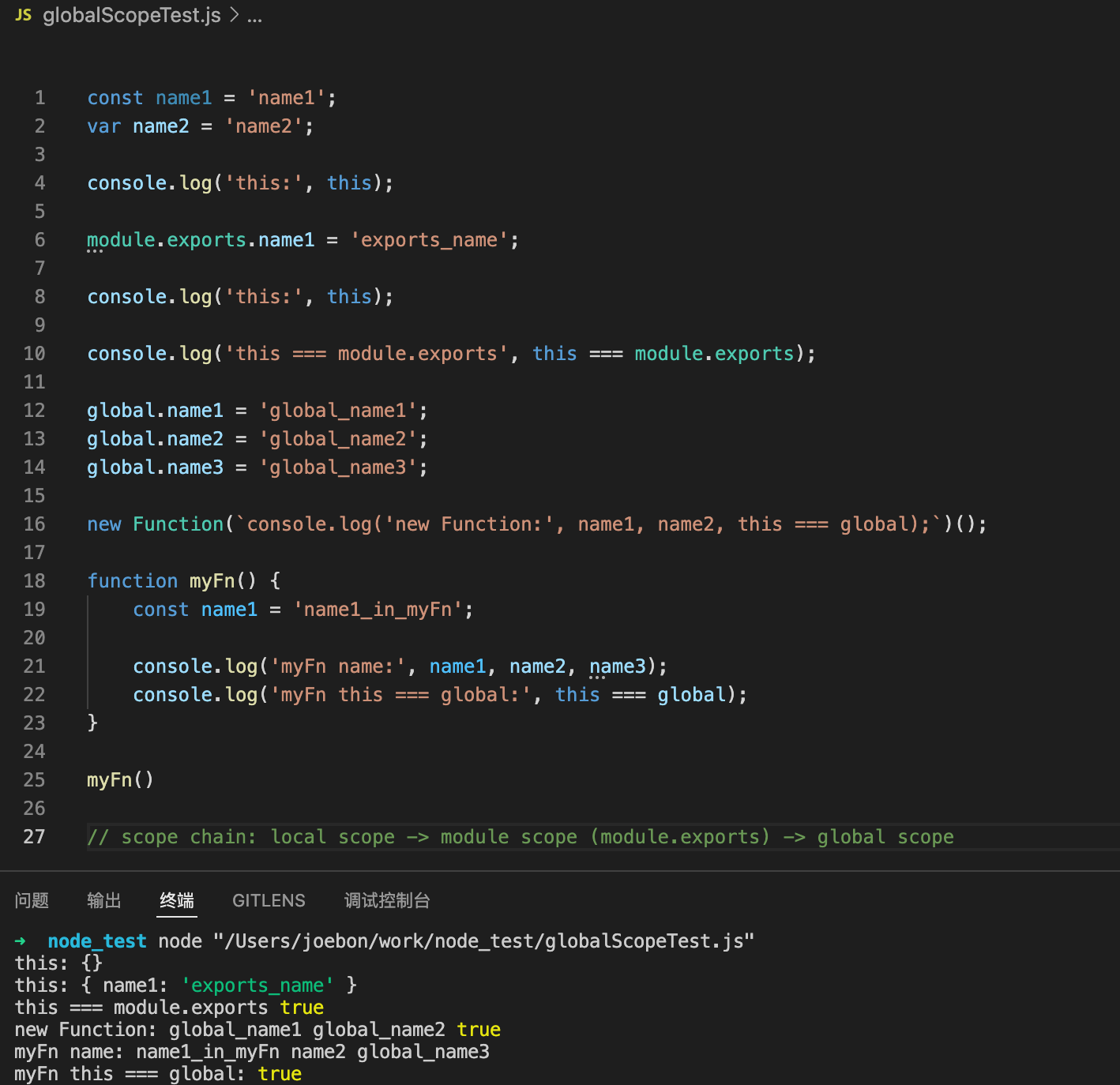The image size is (1120, 1085).
Task: Click the terminal node_test prompt directory
Action: (x=97, y=941)
